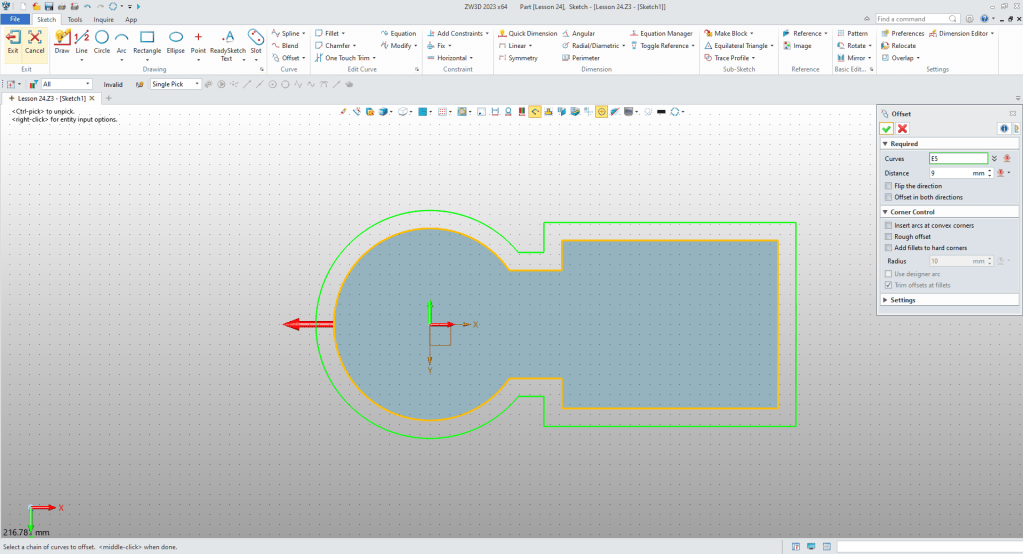Check Offset in both directions
Viewport: 1023px width, 554px height.
pos(889,197)
